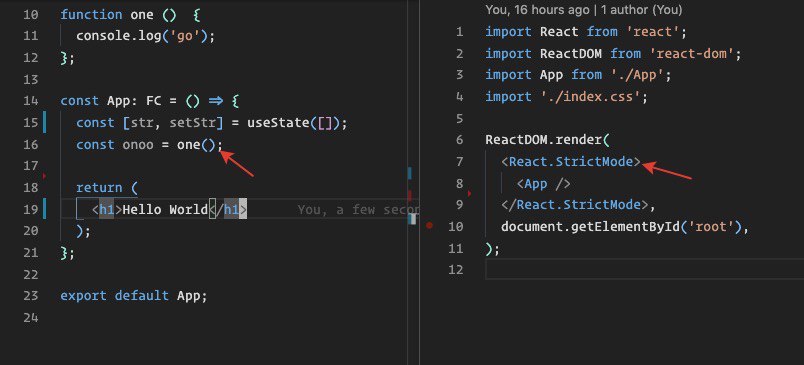Viewport: 804px width, 365px height.
Task: Click the deleted-lines red triangle above line 9
Action: (x=470, y=194)
